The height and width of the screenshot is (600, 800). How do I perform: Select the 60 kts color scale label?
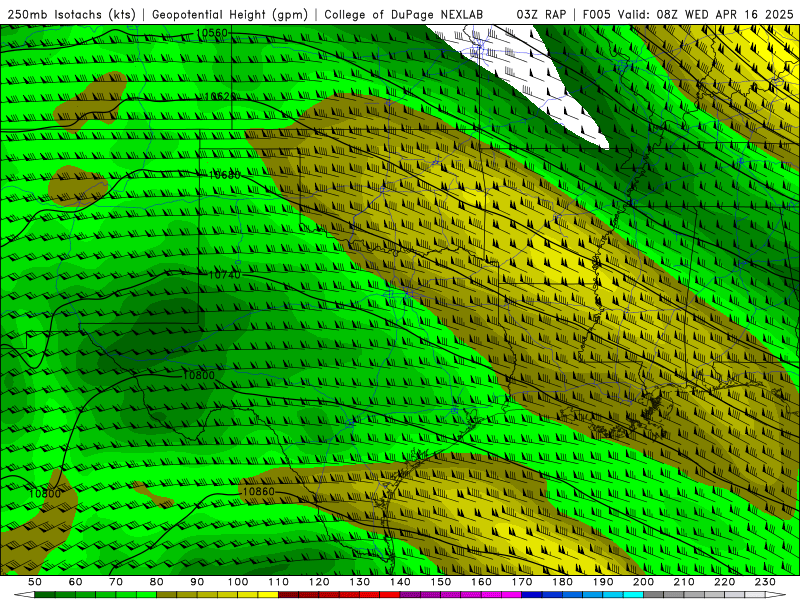76,582
